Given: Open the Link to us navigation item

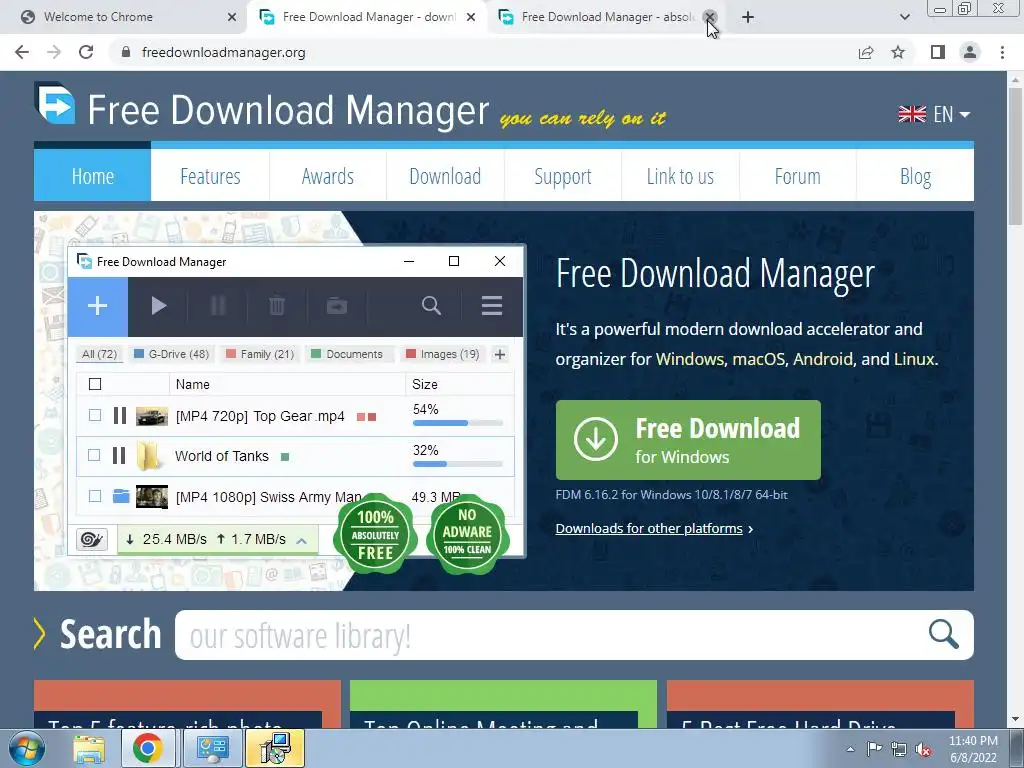Looking at the screenshot, I should click(x=680, y=175).
